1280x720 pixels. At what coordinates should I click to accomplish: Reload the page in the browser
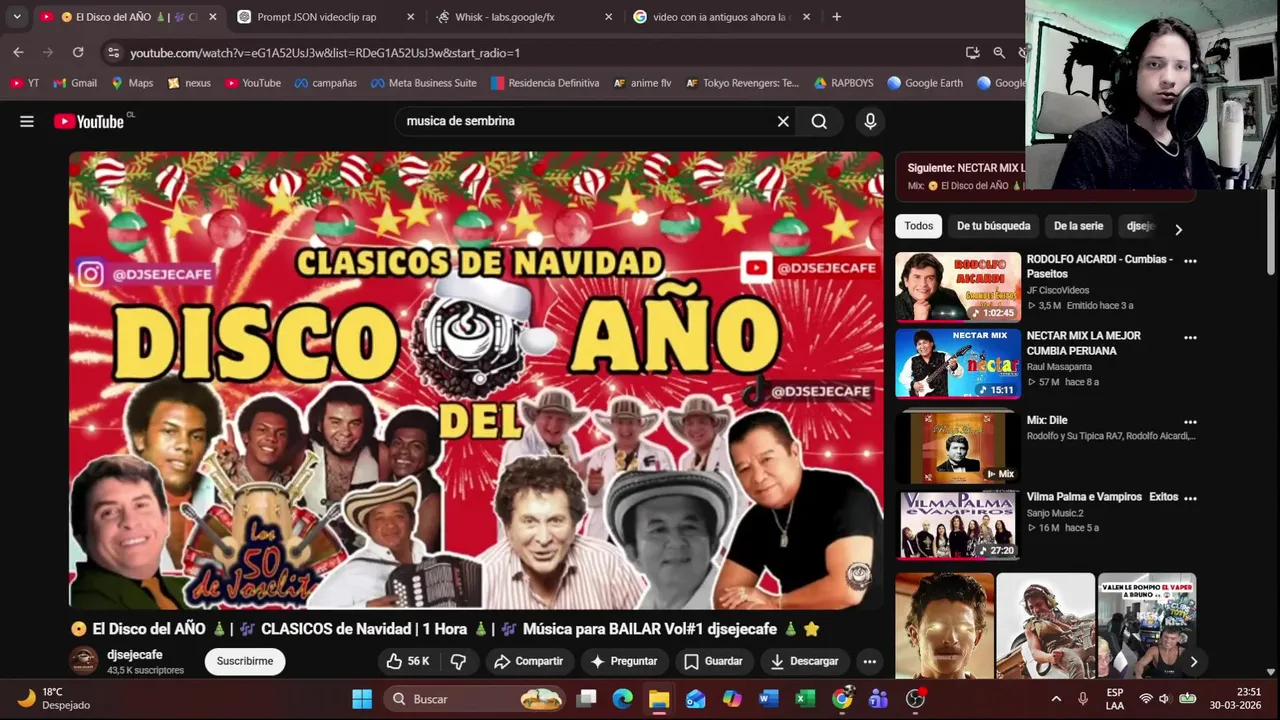point(78,52)
